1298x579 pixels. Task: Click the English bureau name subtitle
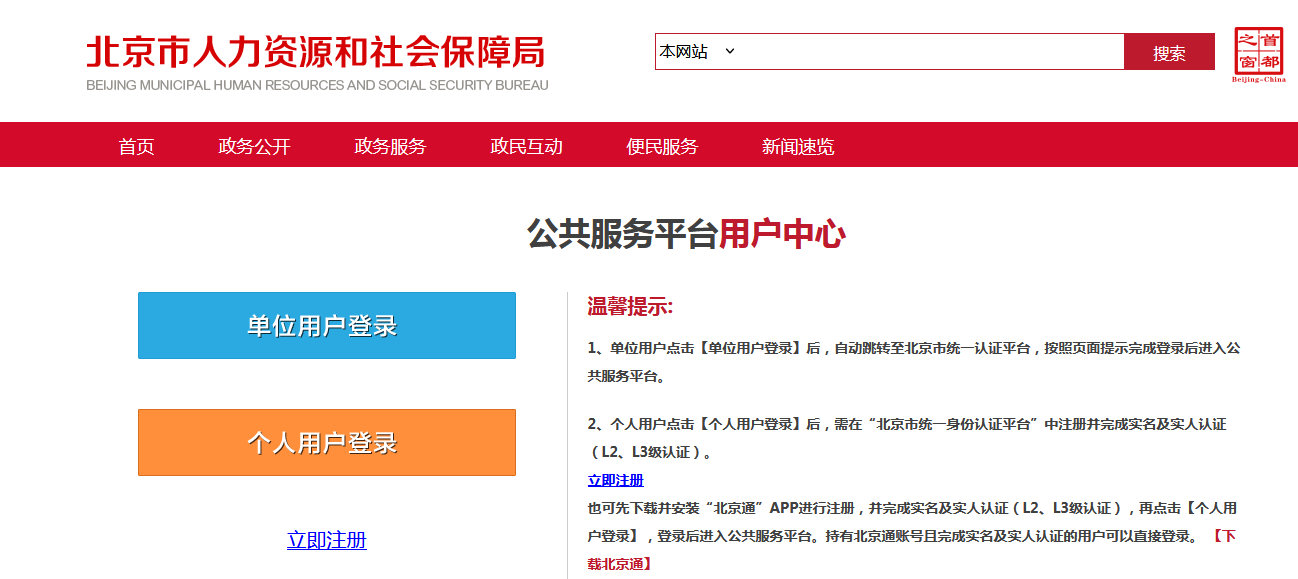click(314, 87)
